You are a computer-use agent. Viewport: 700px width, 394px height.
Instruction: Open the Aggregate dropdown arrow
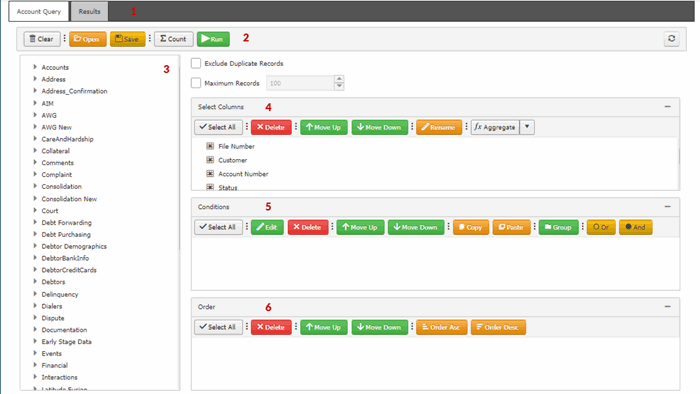(x=527, y=127)
